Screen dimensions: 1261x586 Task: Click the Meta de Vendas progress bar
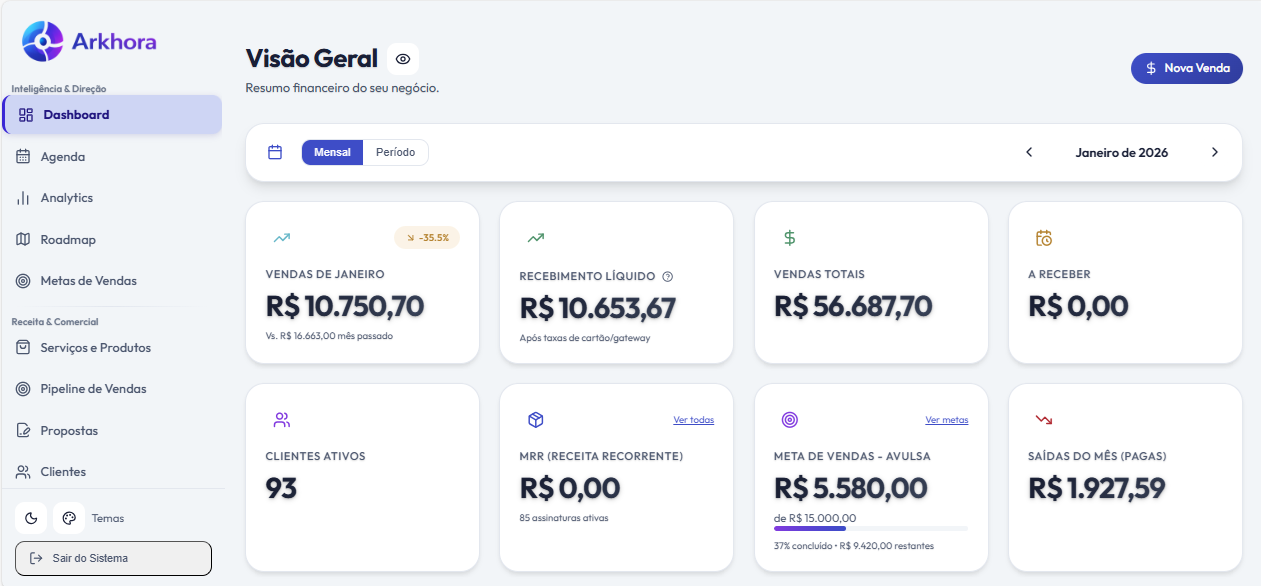pos(870,528)
